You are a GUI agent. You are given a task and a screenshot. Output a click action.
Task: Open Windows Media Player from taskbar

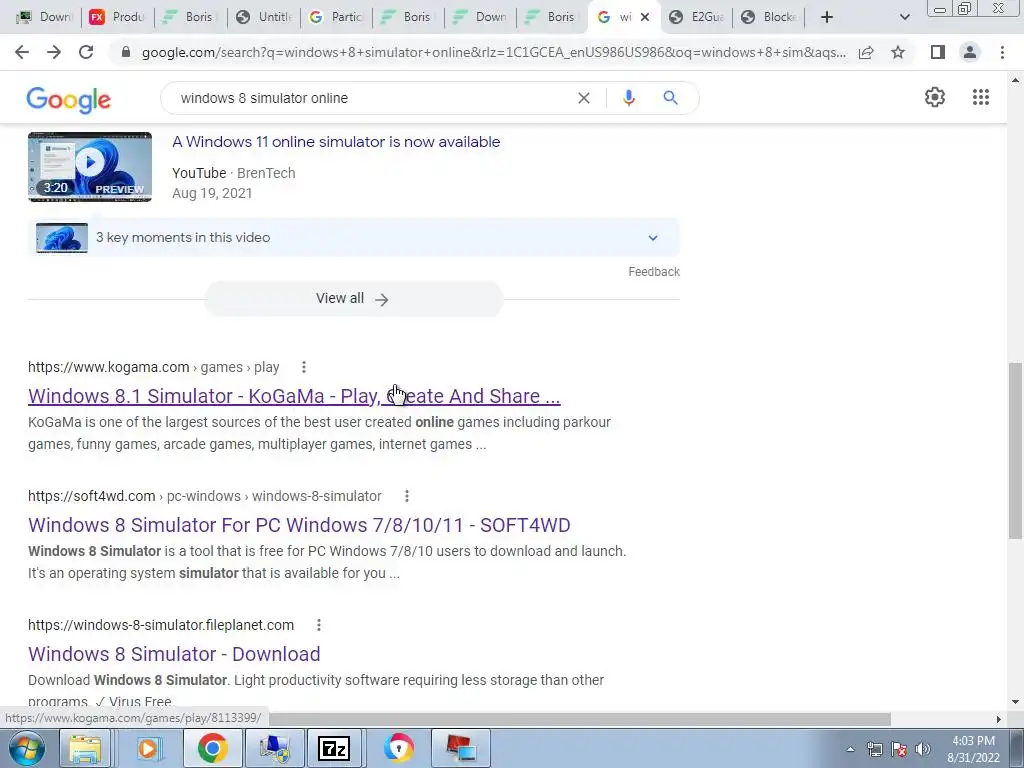148,748
